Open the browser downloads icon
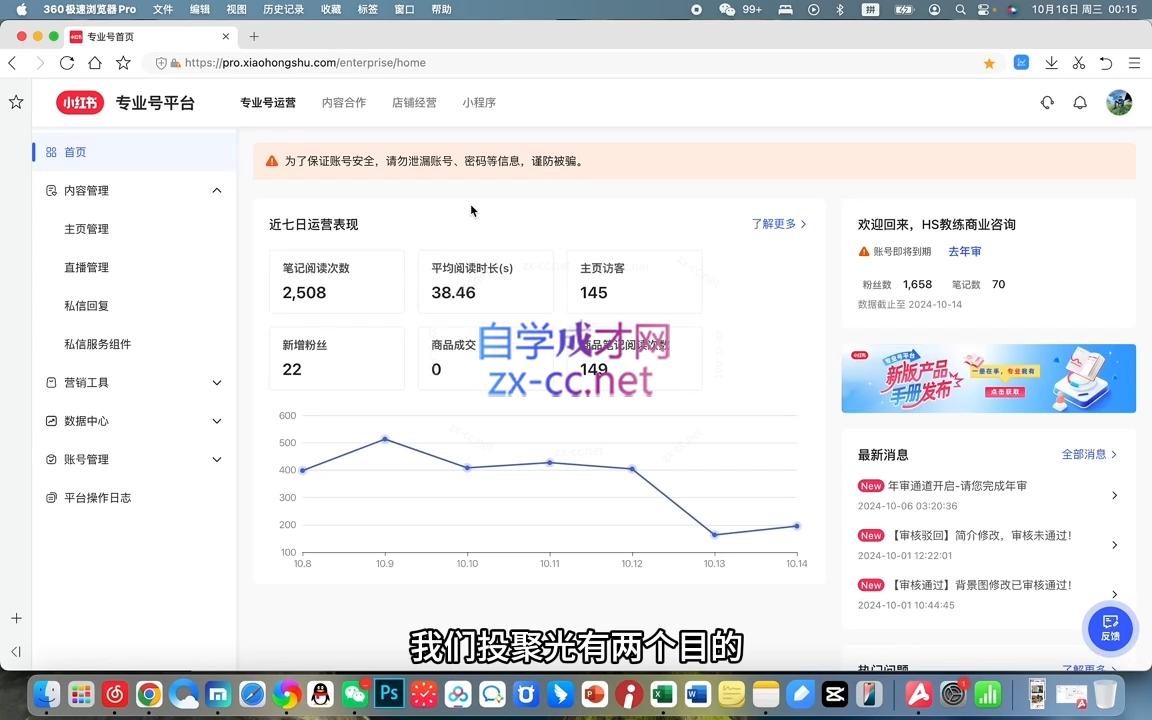Screen dimensions: 1152x720 click(x=1051, y=63)
